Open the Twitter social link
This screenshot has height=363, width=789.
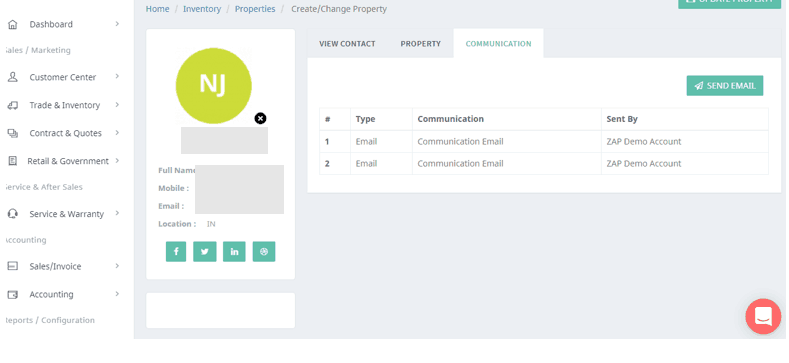pyautogui.click(x=205, y=252)
